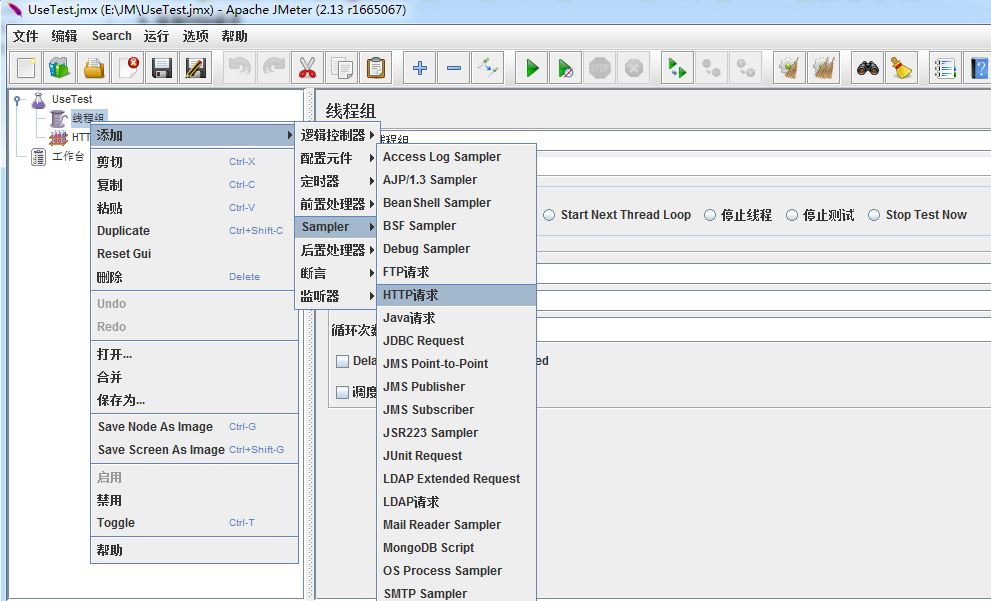Click the Cut scissors icon
Viewport: 991px width, 601px height.
click(x=307, y=68)
